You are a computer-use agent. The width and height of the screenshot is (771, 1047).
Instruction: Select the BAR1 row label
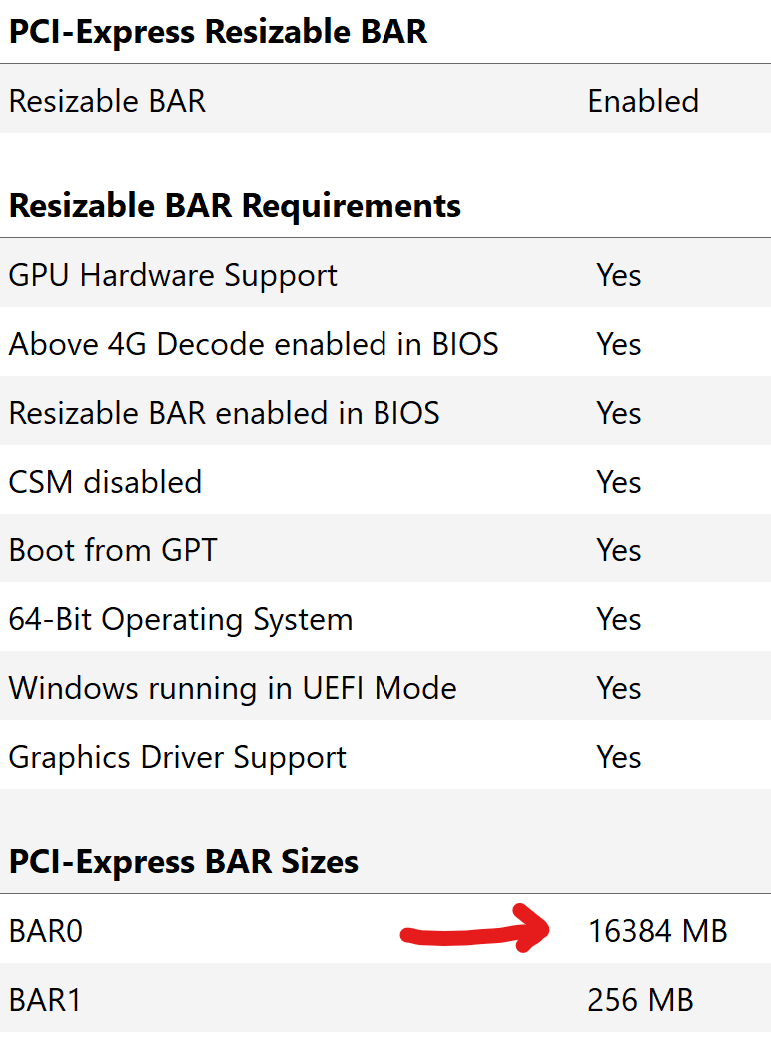(45, 998)
